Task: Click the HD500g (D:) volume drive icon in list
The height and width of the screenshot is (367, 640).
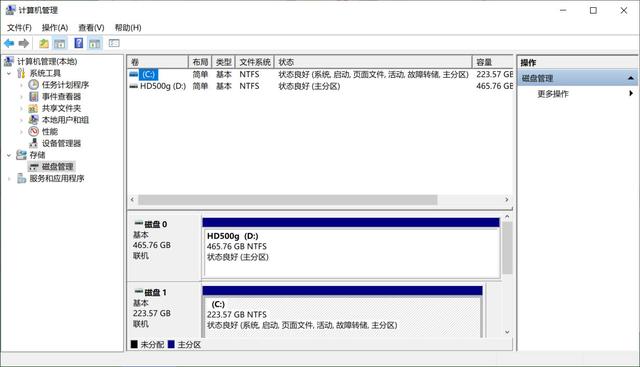Action: [x=133, y=86]
